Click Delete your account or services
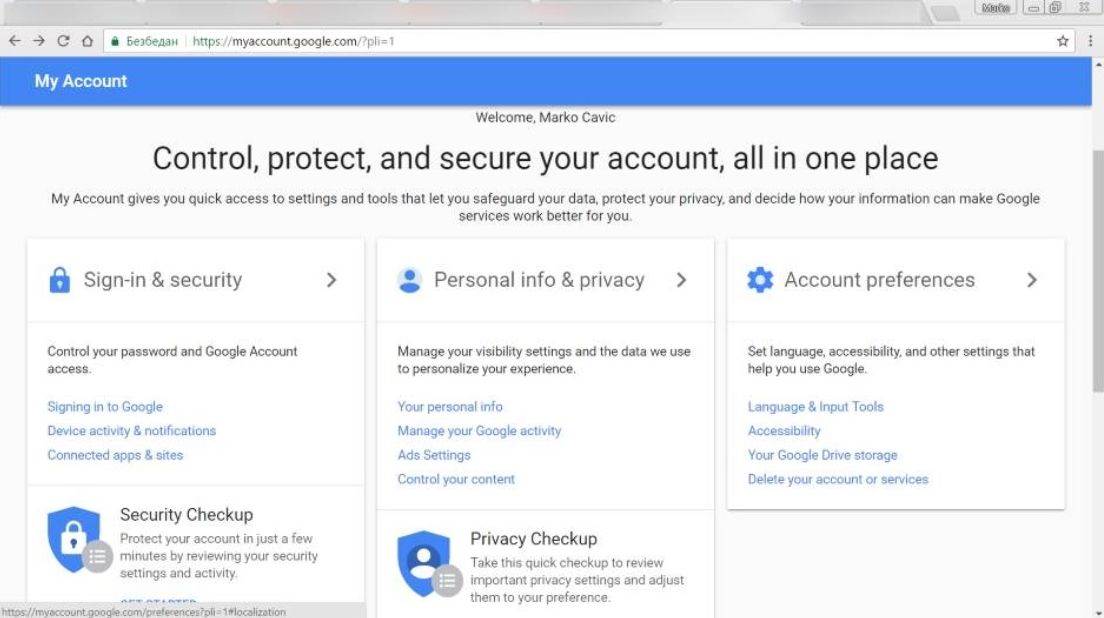The width and height of the screenshot is (1104, 618). (x=838, y=479)
